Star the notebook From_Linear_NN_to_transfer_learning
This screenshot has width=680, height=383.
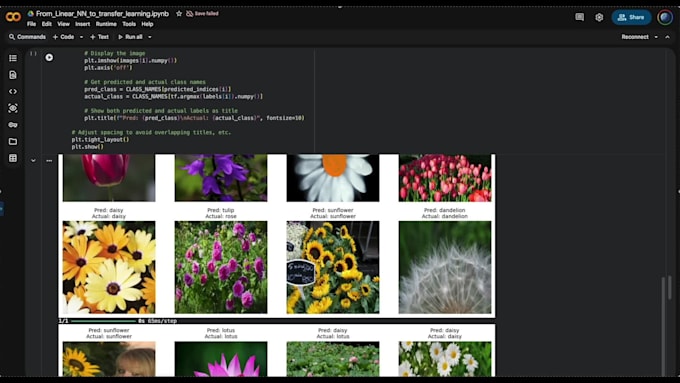pos(179,13)
